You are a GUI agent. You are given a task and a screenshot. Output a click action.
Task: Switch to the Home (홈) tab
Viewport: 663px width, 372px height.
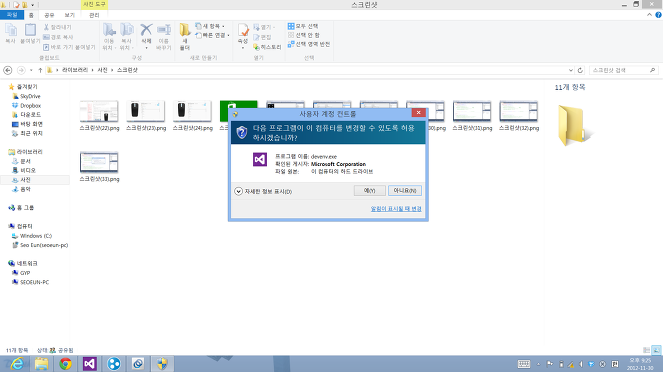click(31, 15)
